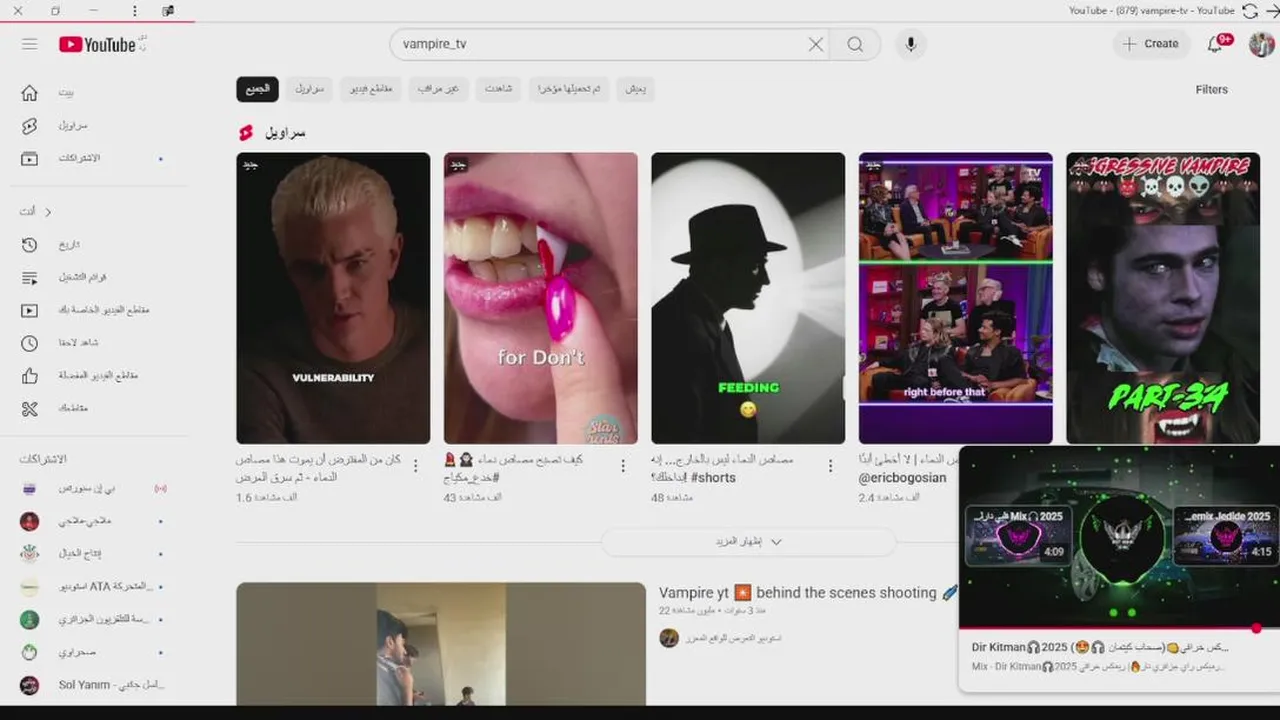Open options menu for 'for Don't' short
The image size is (1280, 720).
click(623, 466)
